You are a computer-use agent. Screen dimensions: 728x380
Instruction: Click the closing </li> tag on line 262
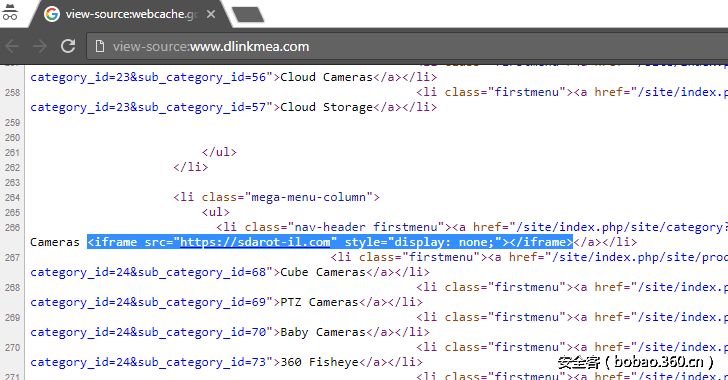tap(190, 167)
